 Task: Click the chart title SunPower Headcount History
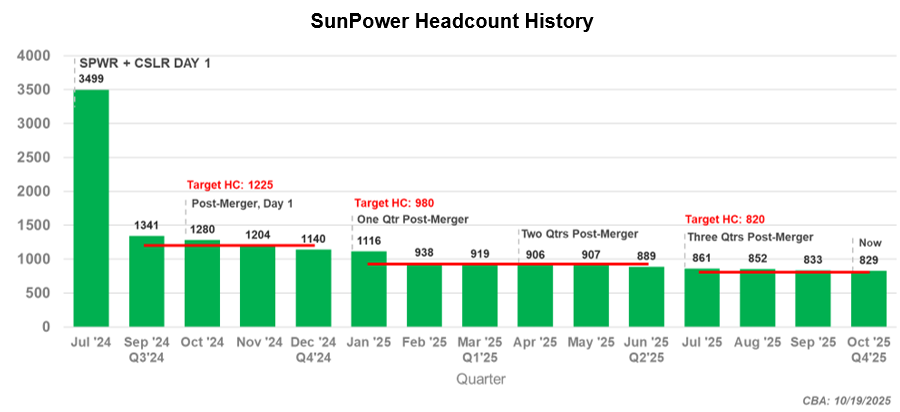point(450,20)
